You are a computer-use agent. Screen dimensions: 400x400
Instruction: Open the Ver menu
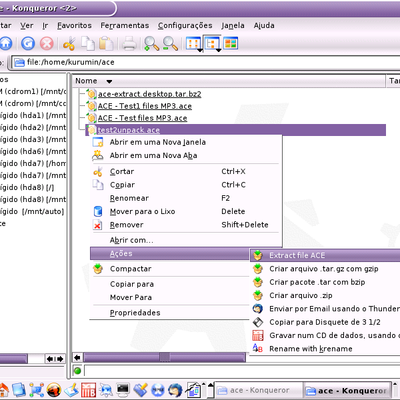tap(27, 25)
